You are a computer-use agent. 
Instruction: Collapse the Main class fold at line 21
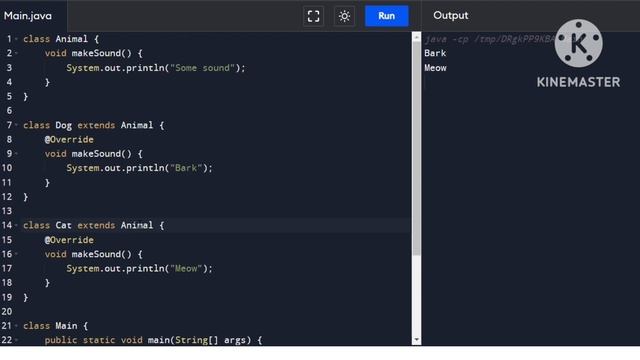click(17, 326)
